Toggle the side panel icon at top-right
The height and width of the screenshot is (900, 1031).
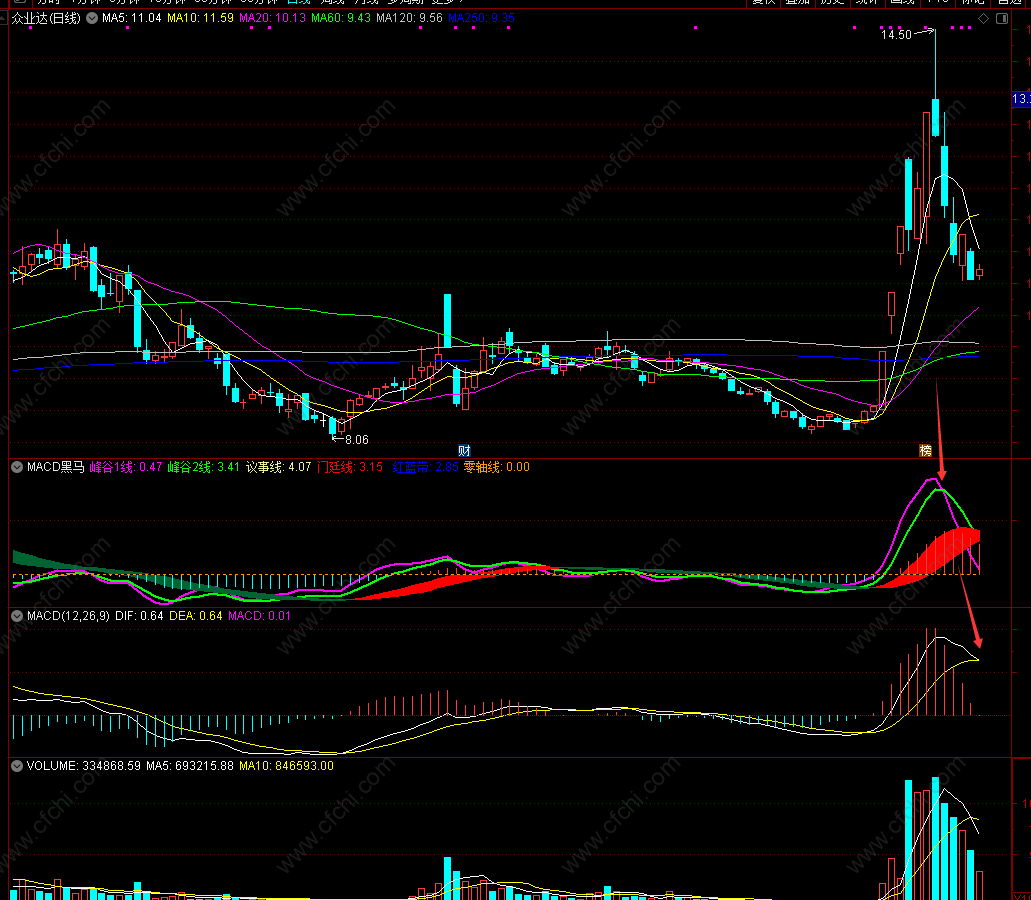click(1002, 18)
